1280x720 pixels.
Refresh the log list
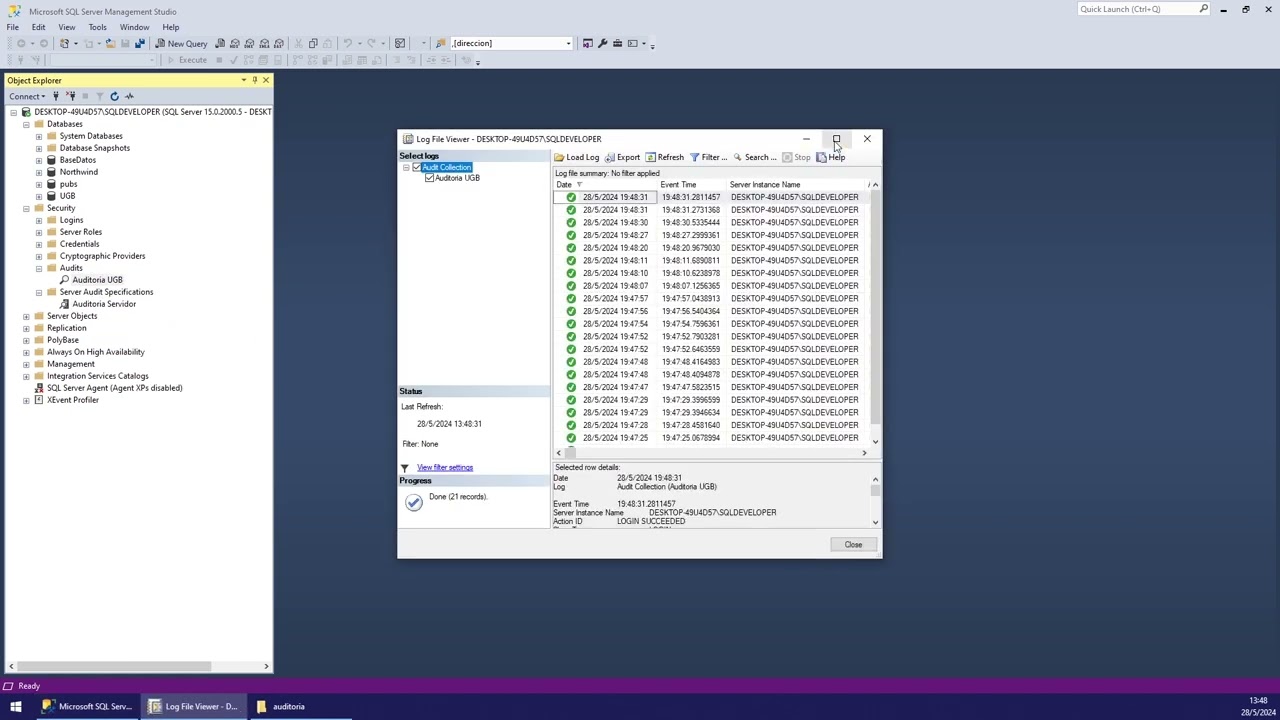[x=665, y=157]
